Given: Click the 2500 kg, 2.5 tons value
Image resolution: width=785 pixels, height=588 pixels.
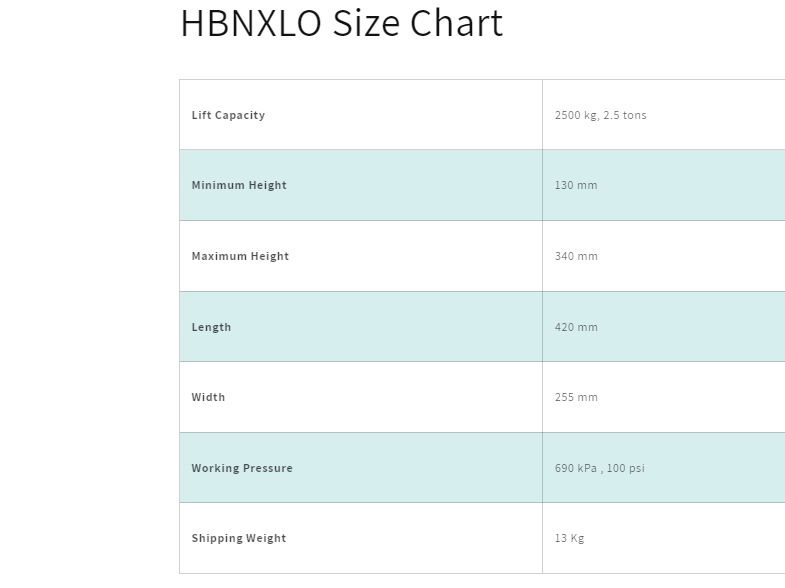Looking at the screenshot, I should coord(600,115).
